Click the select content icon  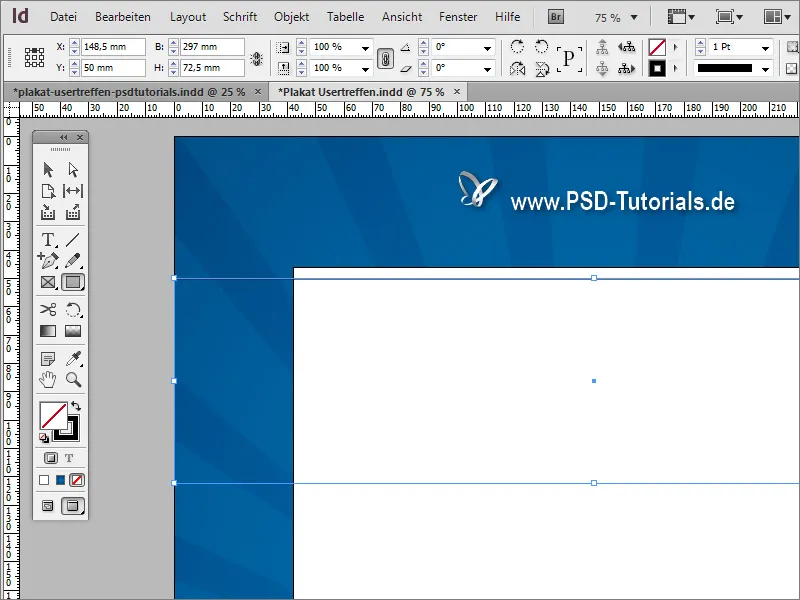pos(602,68)
